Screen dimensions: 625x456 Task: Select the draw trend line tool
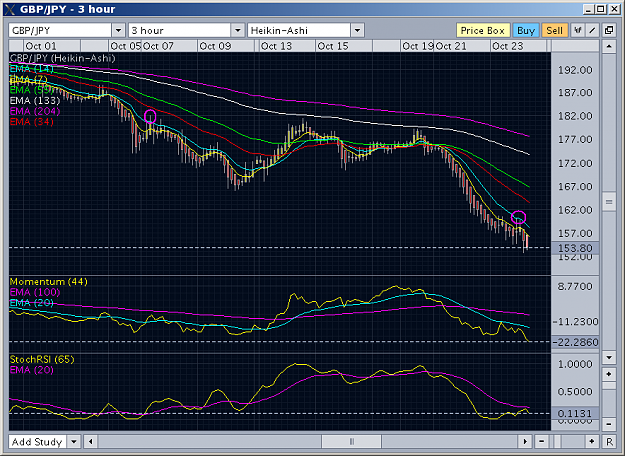(x=592, y=30)
